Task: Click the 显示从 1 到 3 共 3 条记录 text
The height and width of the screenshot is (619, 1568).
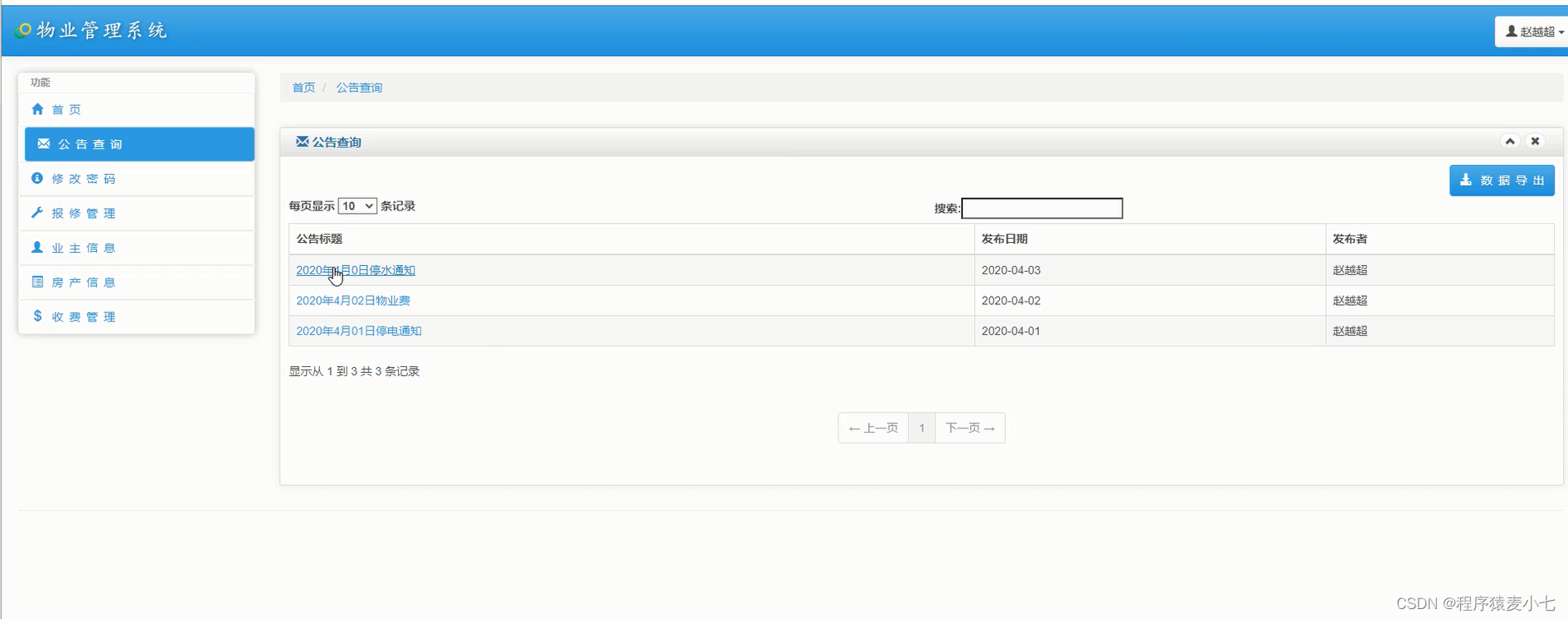Action: [x=354, y=371]
